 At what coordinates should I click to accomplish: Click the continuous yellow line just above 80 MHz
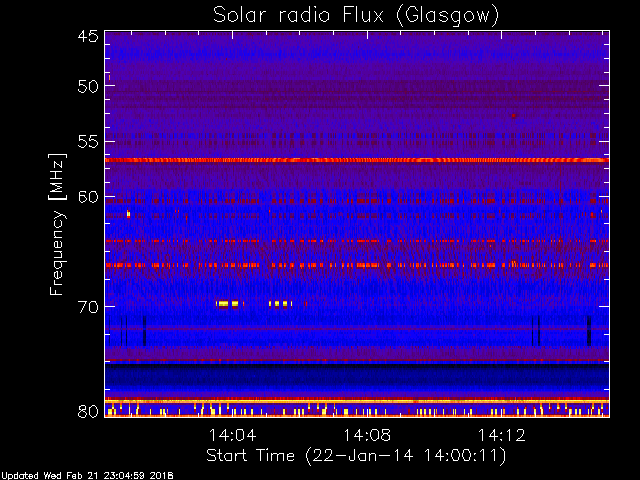(357, 402)
